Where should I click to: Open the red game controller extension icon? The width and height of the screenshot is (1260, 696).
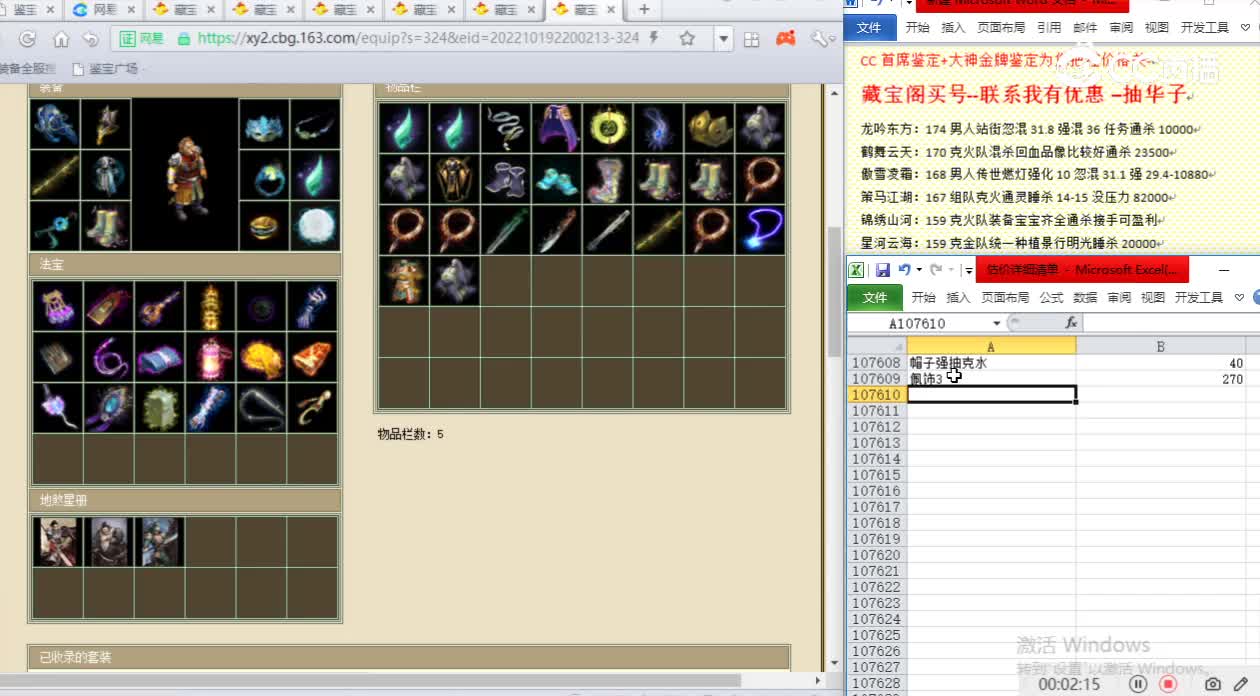tap(786, 39)
